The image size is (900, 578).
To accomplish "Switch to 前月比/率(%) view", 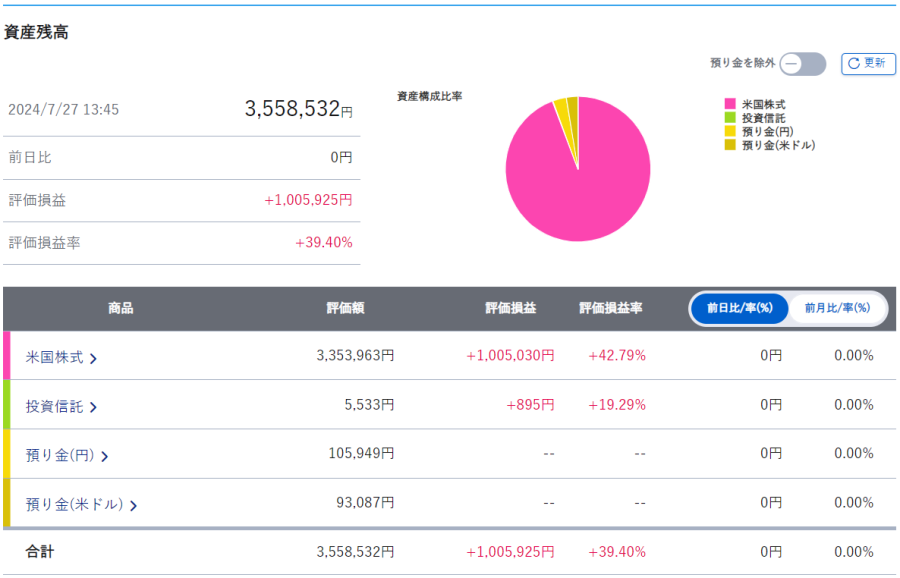I will pos(837,308).
